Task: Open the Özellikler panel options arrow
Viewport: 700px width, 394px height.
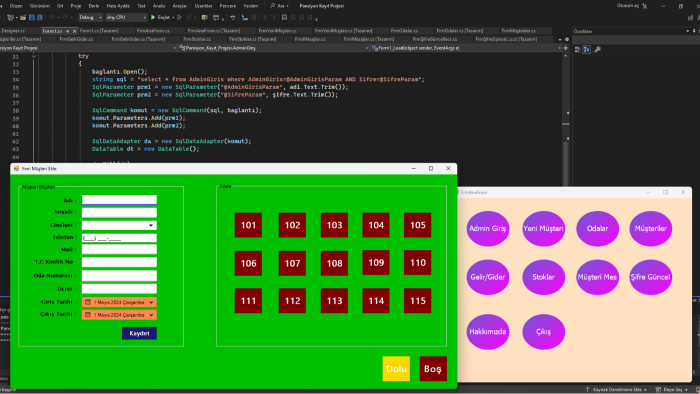Action: pyautogui.click(x=688, y=31)
